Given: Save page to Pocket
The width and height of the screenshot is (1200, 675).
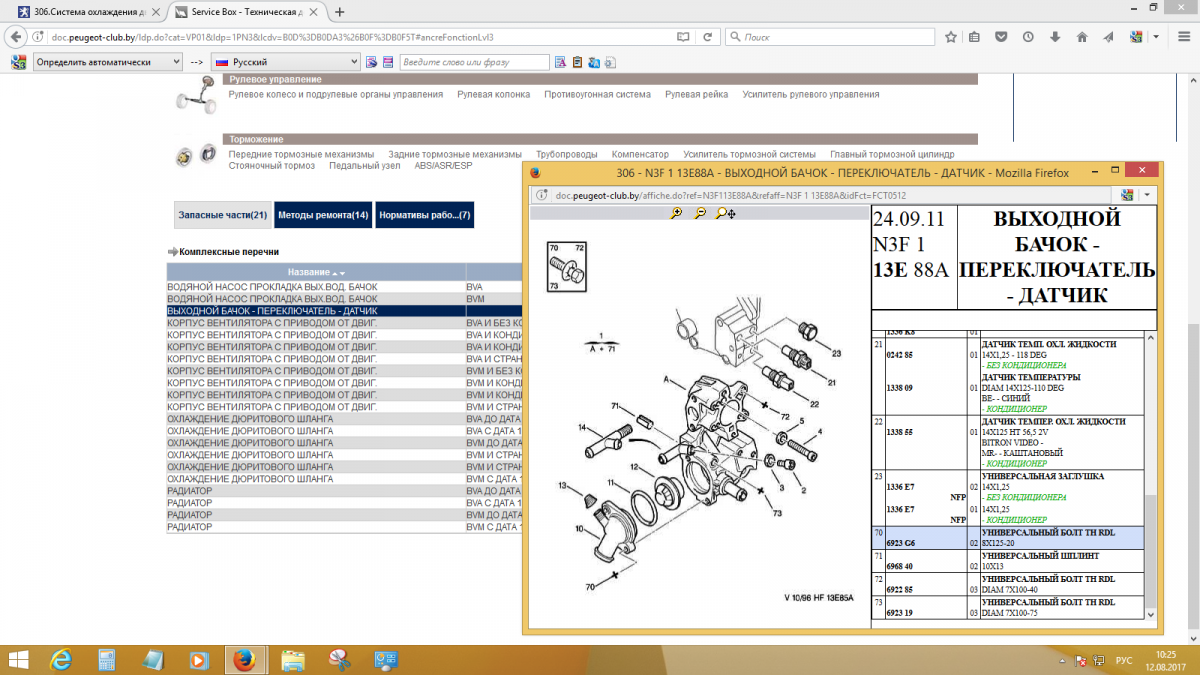Looking at the screenshot, I should (x=999, y=35).
